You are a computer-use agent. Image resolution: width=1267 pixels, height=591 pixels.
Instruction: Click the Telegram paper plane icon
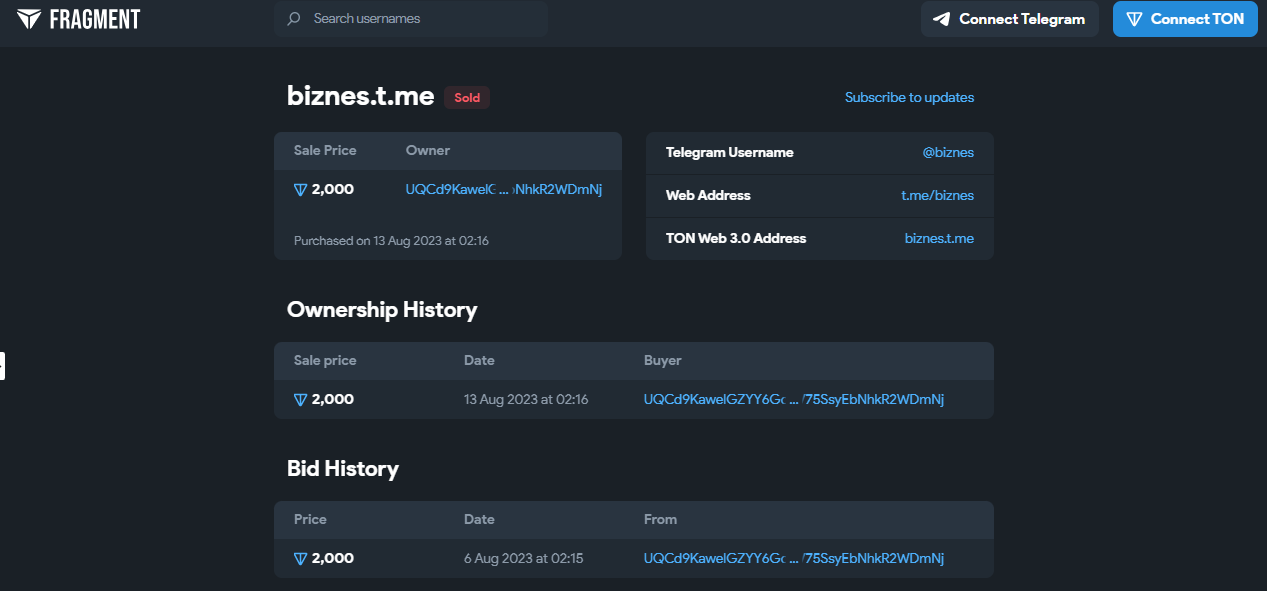pyautogui.click(x=941, y=19)
